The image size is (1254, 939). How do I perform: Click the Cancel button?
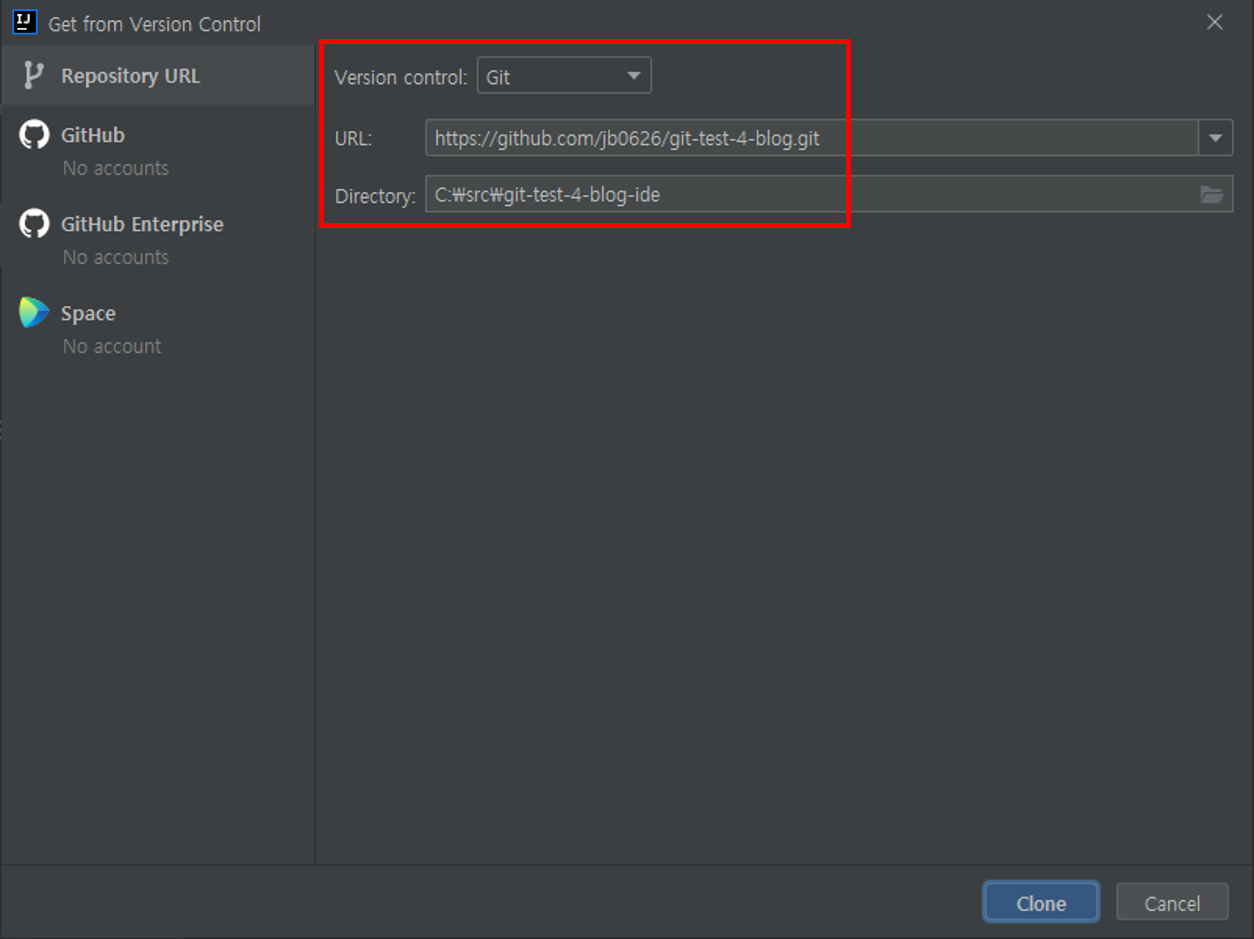point(1172,903)
